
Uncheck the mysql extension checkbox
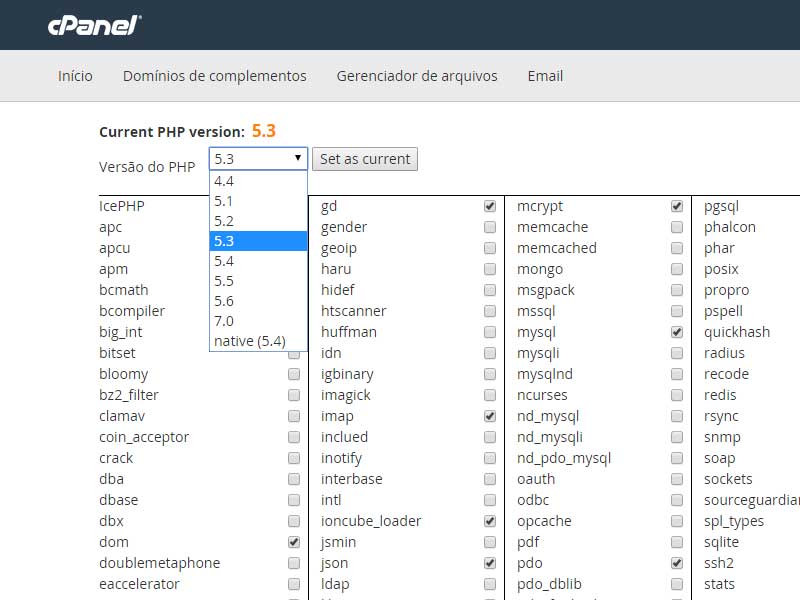(677, 332)
